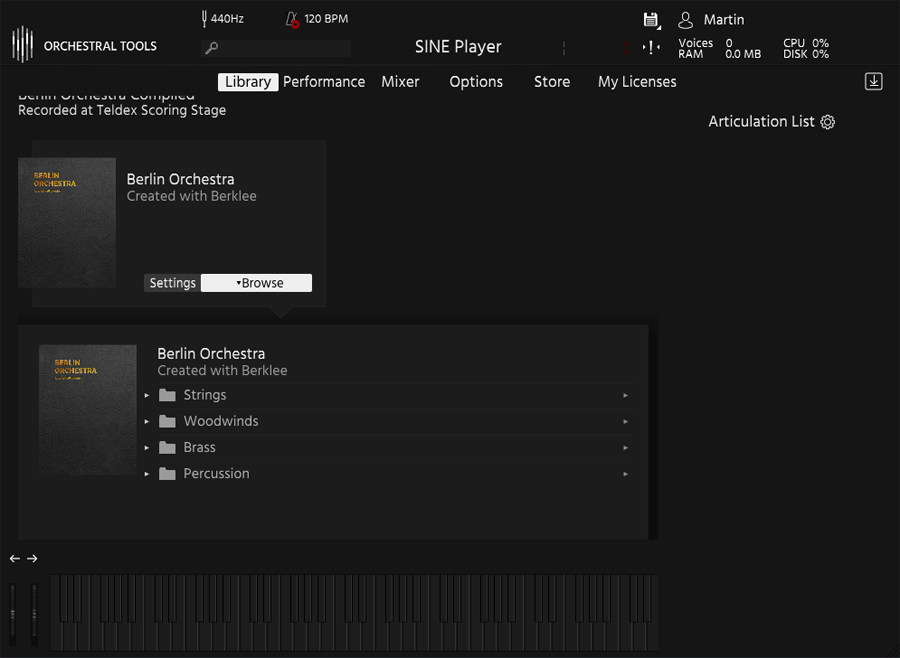
Task: Click the lower Berlin Orchestra cover in browser
Action: [88, 409]
